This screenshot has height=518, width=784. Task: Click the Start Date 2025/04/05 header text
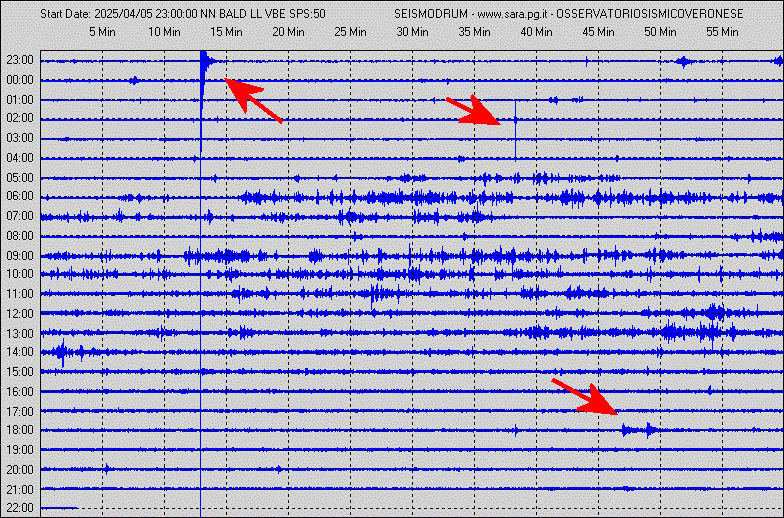point(119,14)
